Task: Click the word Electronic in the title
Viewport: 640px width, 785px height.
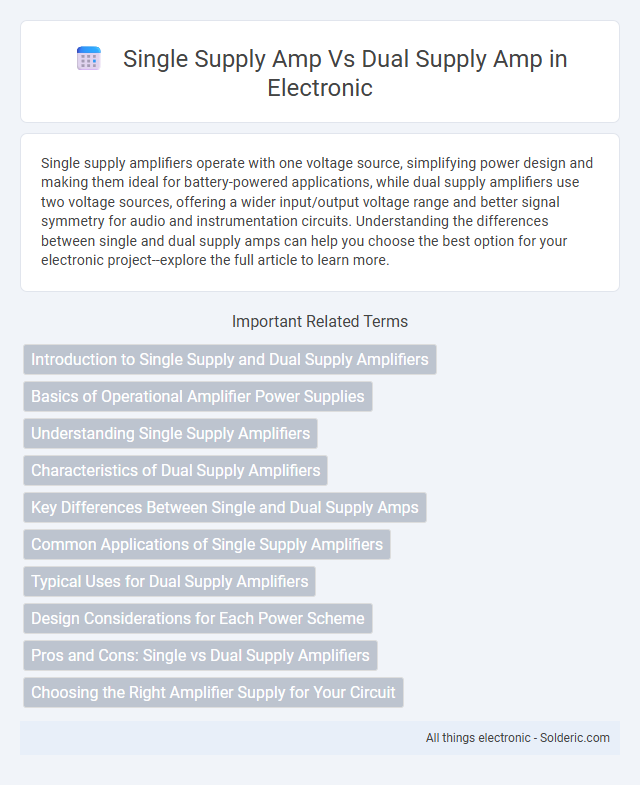Action: coord(320,88)
